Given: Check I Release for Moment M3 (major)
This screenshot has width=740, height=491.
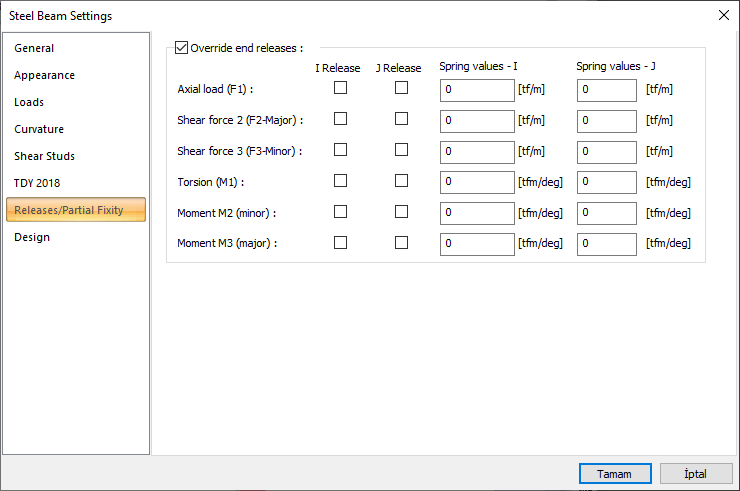Looking at the screenshot, I should (341, 243).
